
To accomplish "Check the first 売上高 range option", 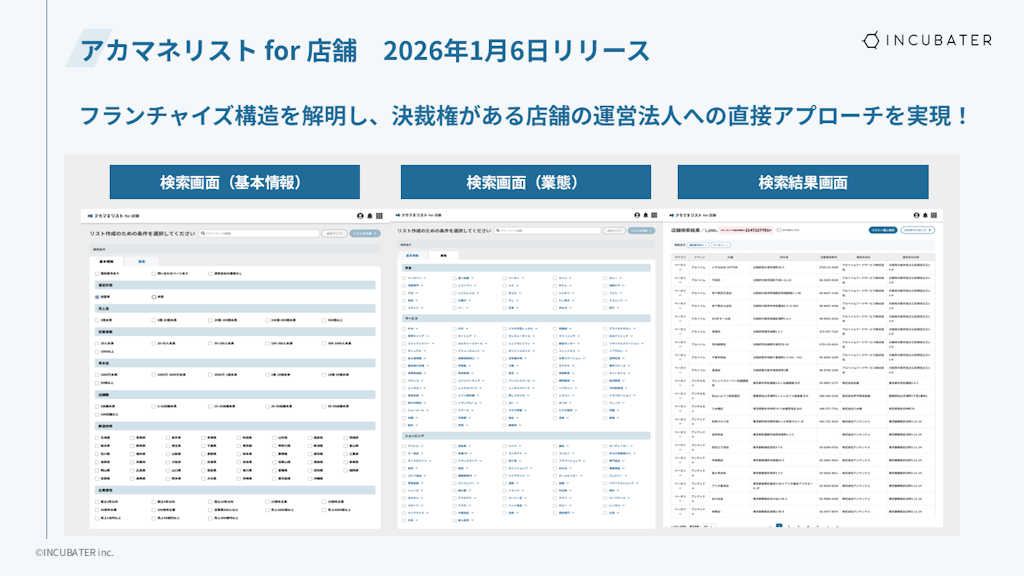I will click(97, 320).
